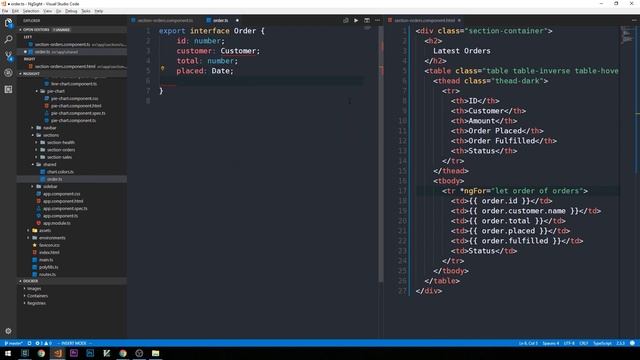Expand Docker Images node
This screenshot has width=640, height=360.
coord(33,289)
